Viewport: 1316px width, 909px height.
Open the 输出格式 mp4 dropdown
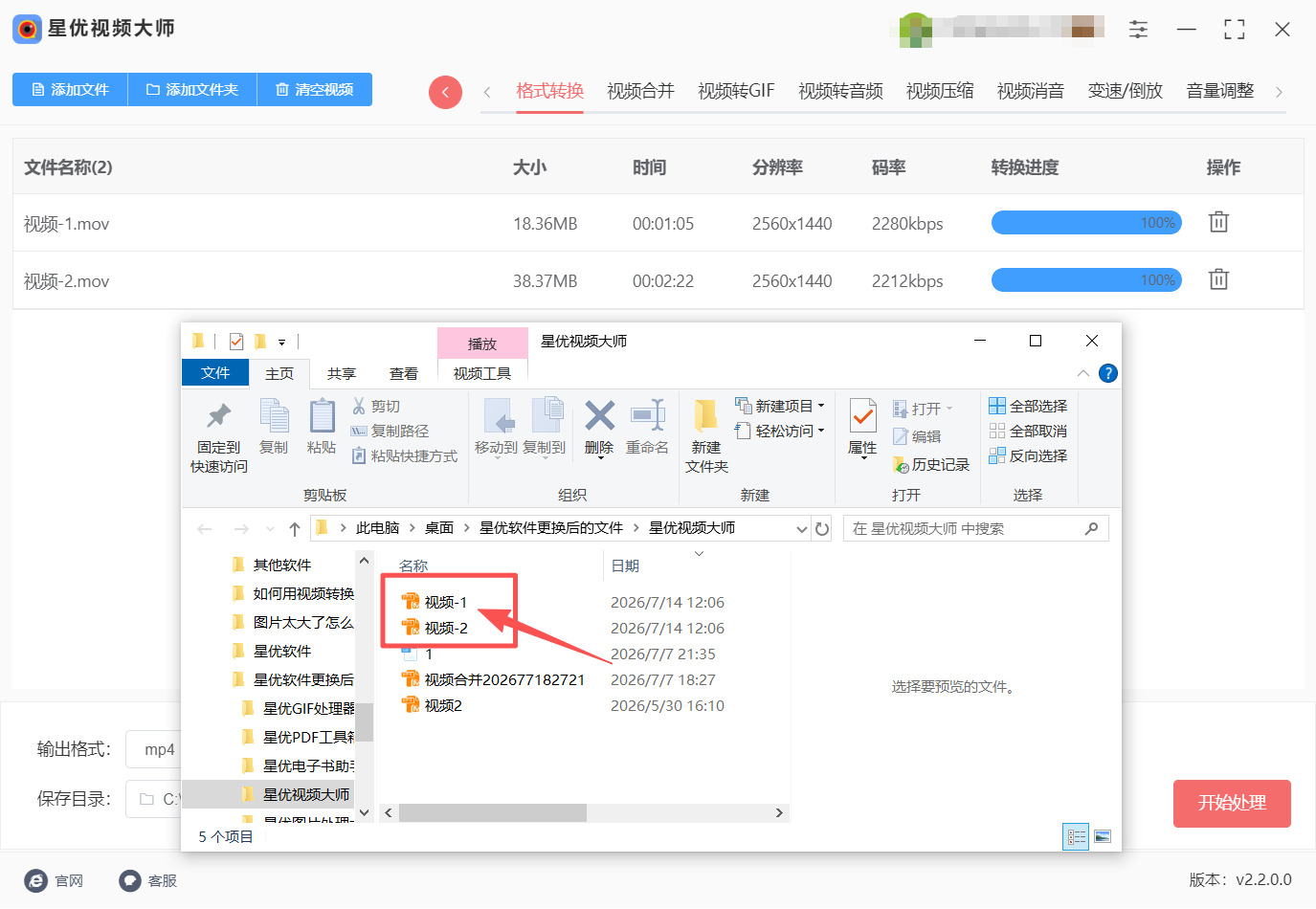pos(154,749)
